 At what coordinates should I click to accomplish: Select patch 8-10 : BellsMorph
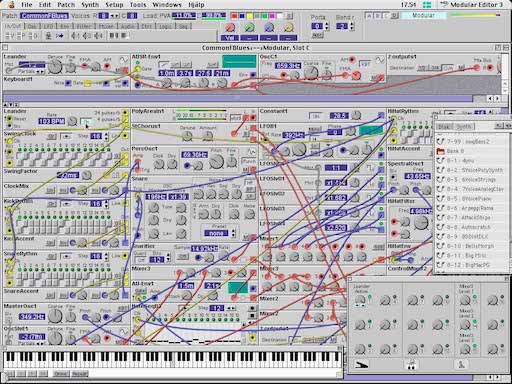pos(471,246)
